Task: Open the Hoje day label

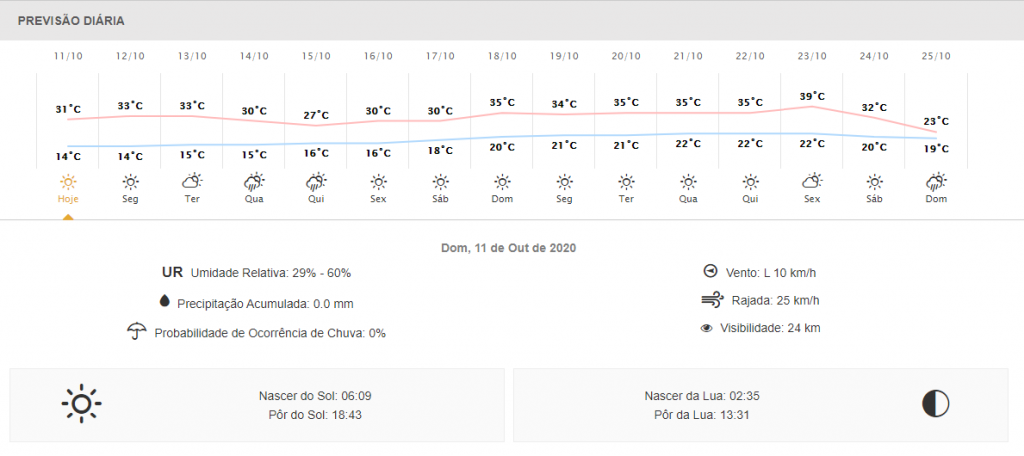Action: (68, 199)
